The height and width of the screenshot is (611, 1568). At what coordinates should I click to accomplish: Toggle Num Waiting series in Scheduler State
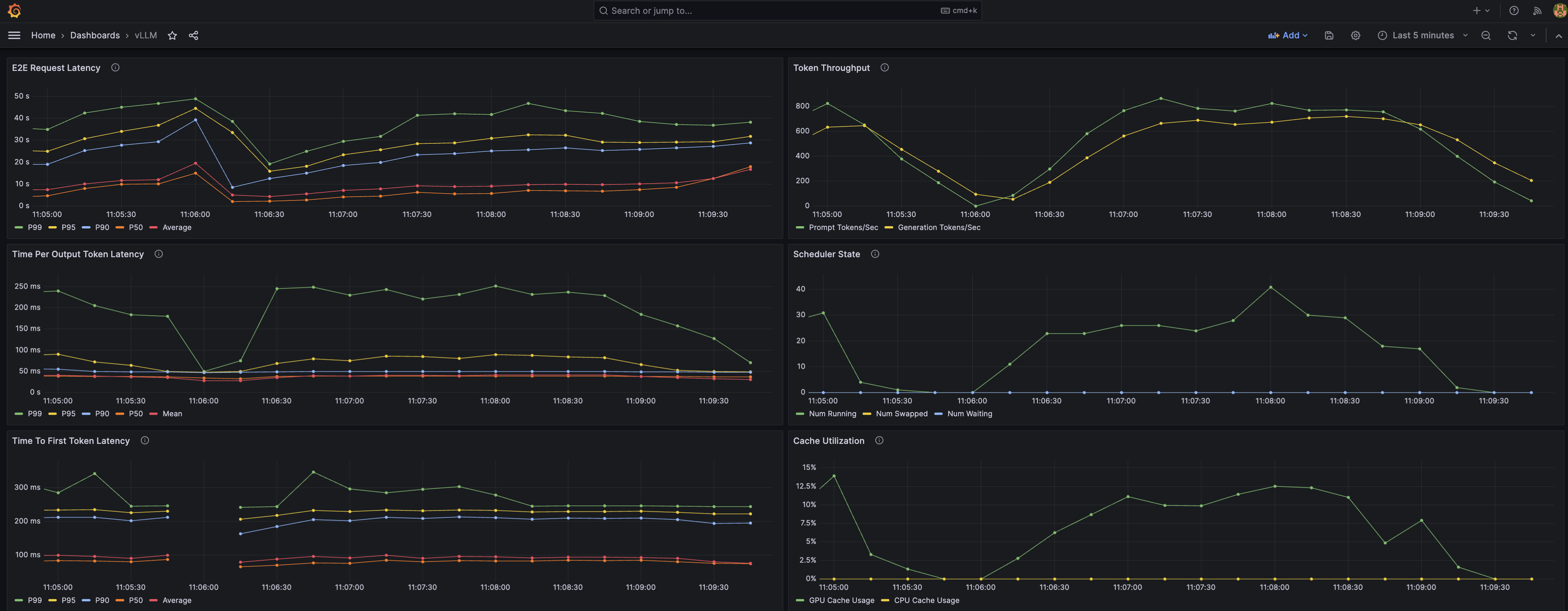pos(969,414)
